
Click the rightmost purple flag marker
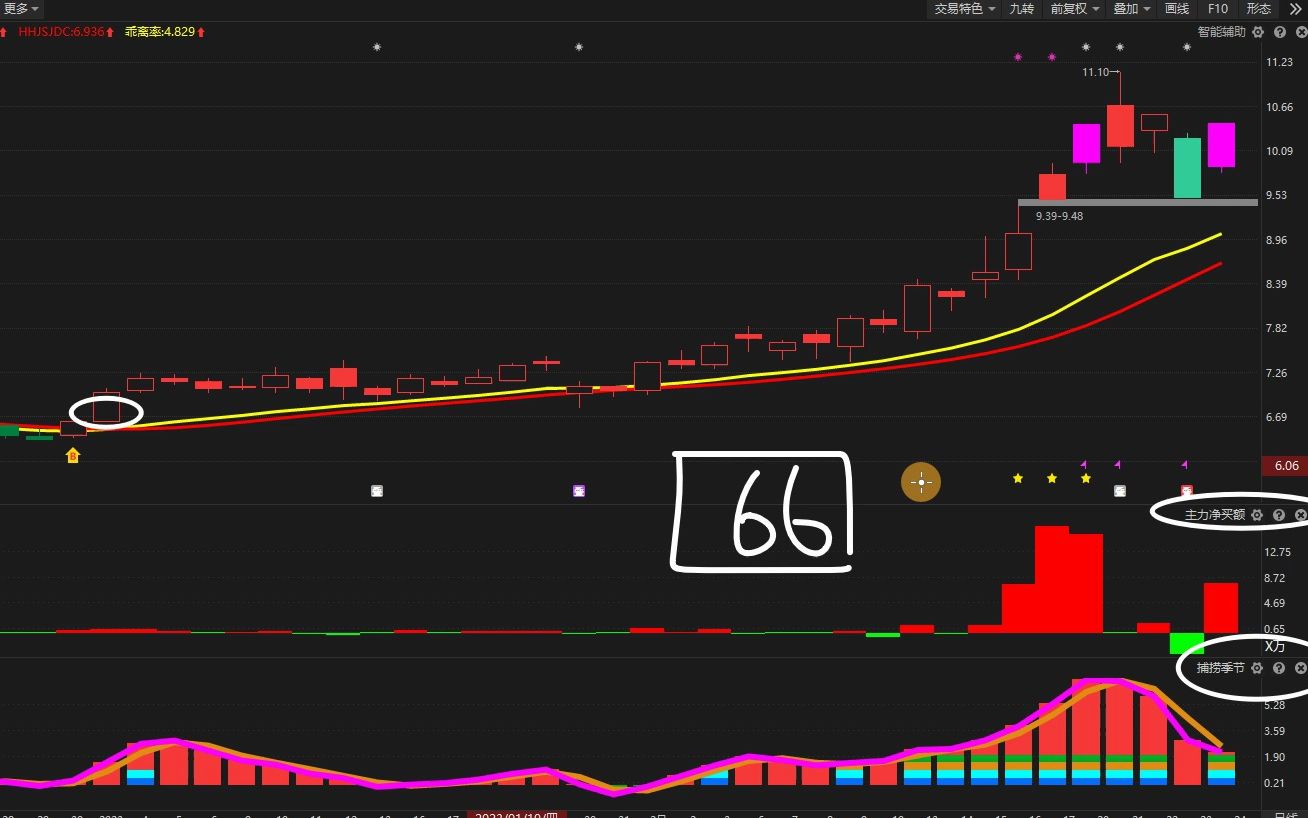pyautogui.click(x=1184, y=464)
